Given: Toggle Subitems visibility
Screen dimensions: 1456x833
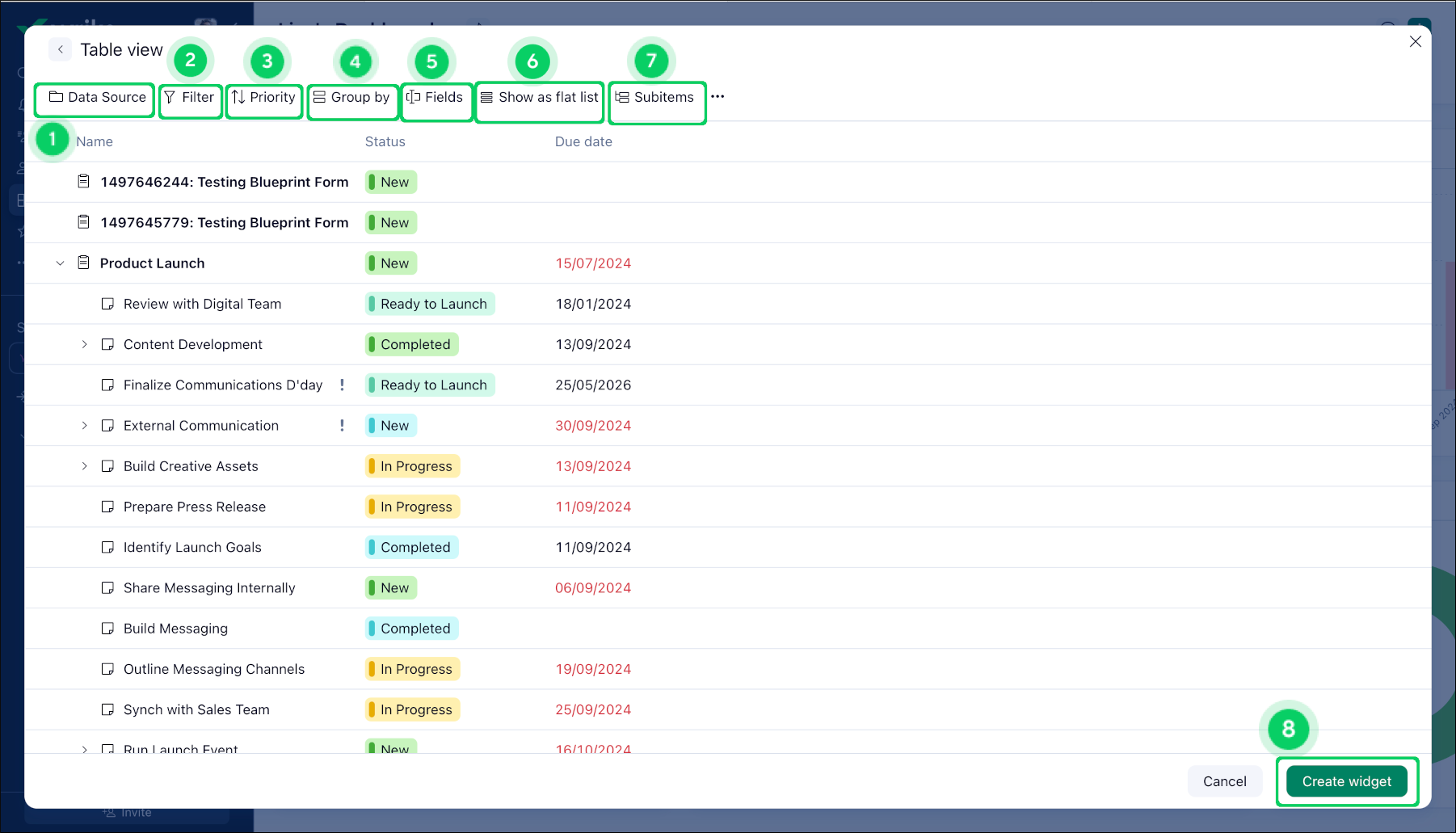Looking at the screenshot, I should (x=657, y=98).
